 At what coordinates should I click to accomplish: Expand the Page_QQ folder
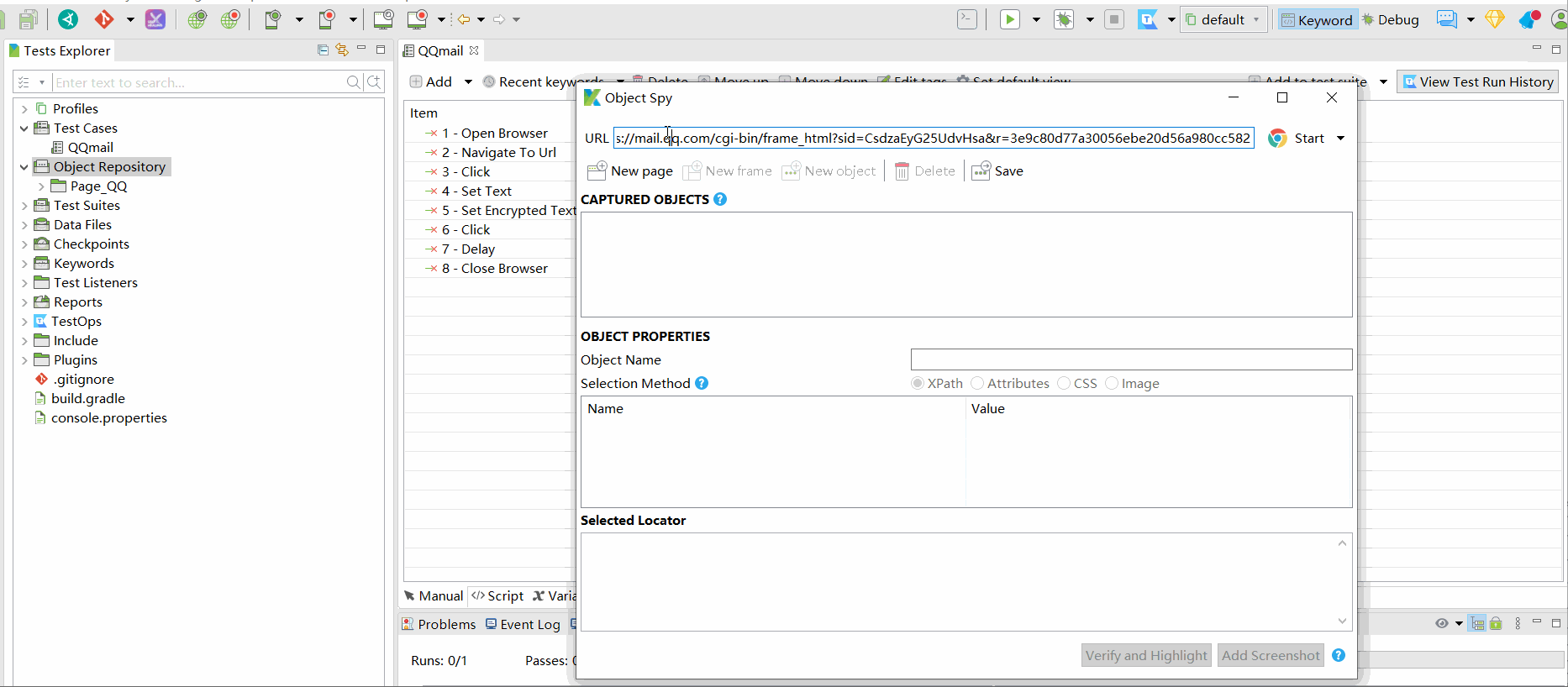click(x=41, y=186)
